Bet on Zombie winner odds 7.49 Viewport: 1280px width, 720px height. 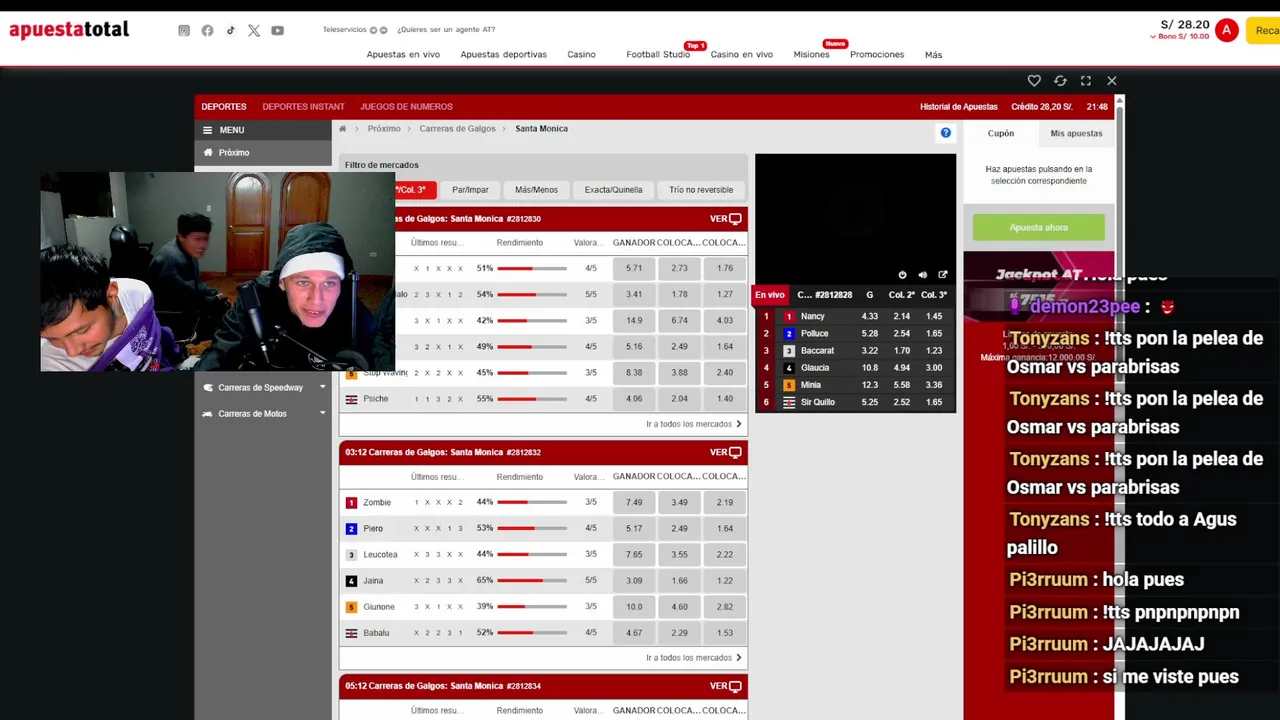point(634,502)
